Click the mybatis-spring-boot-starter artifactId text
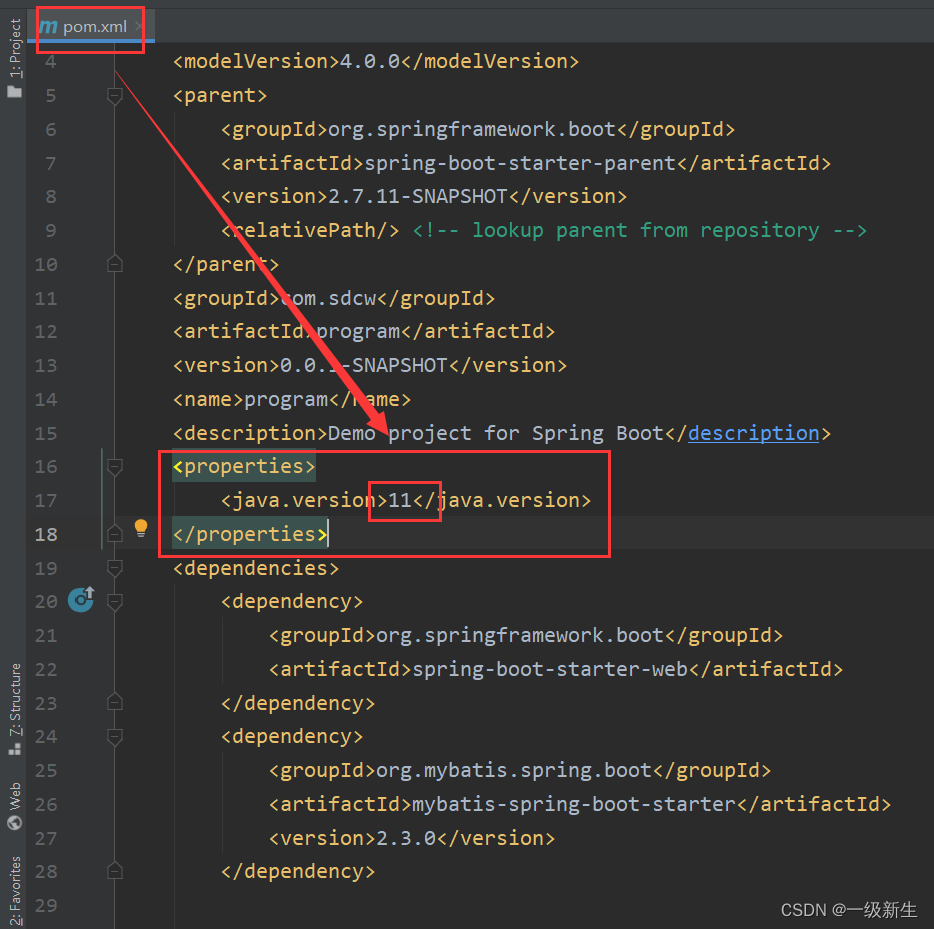The width and height of the screenshot is (934, 929). (x=574, y=805)
